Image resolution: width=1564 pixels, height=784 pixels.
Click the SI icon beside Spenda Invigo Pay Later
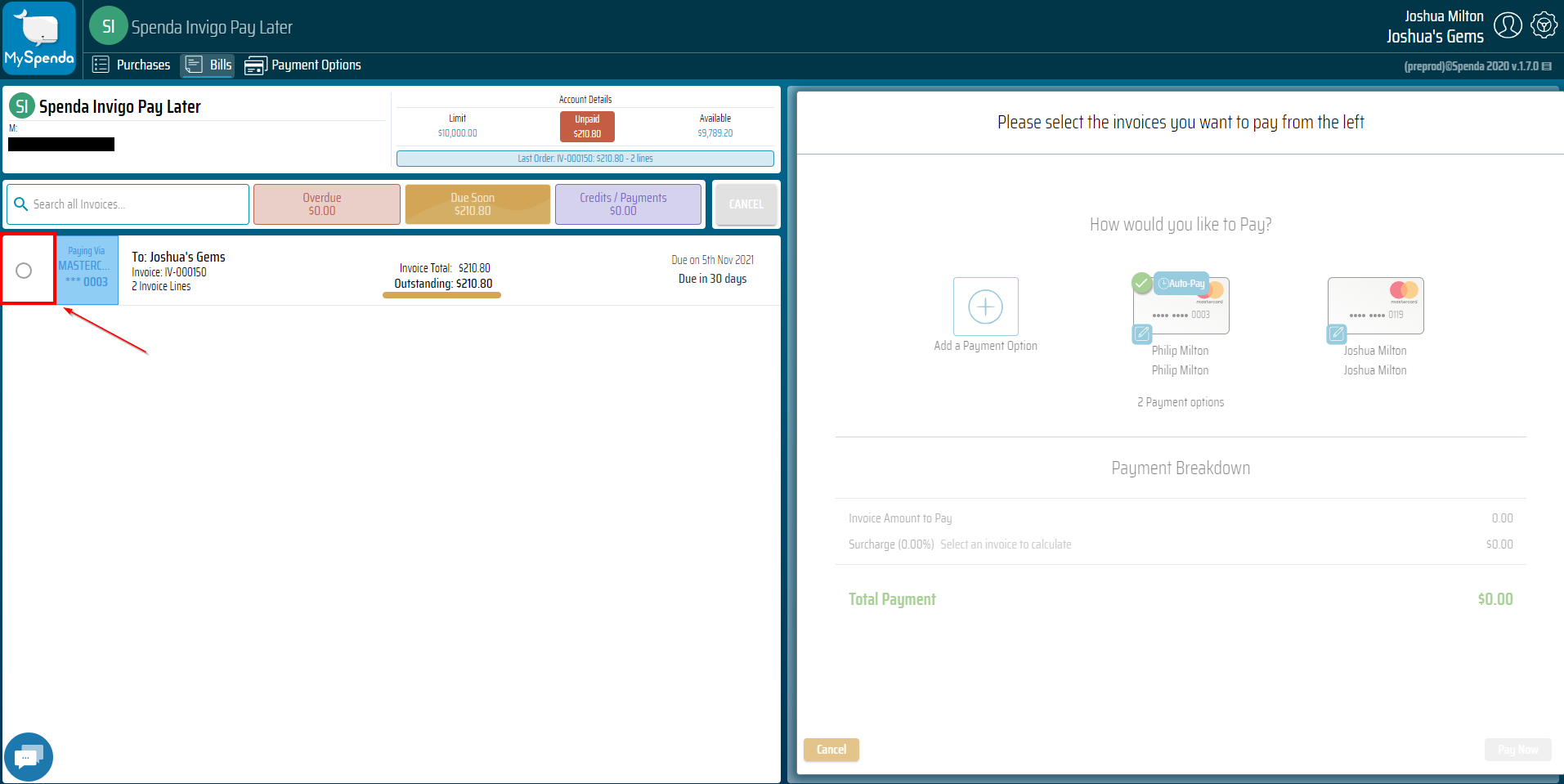22,105
